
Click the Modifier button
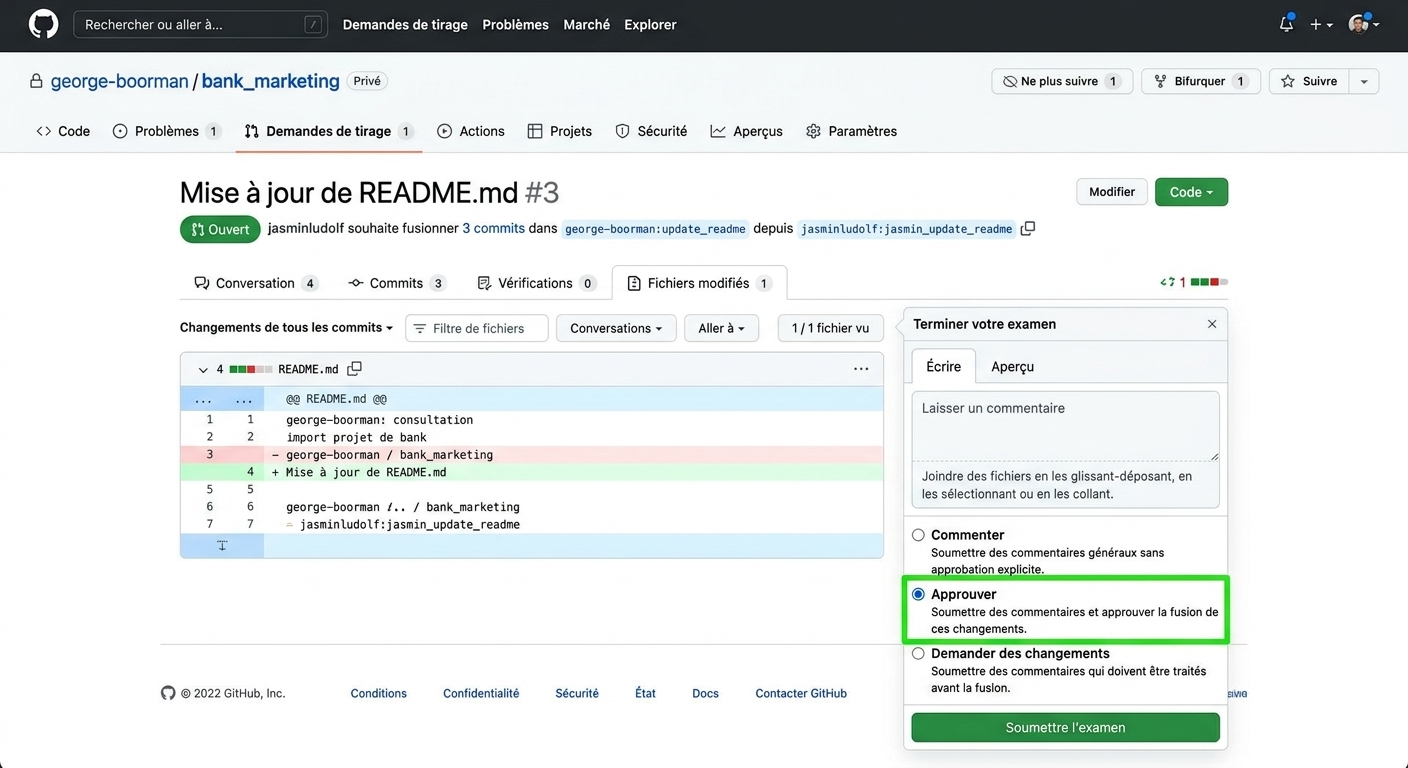pyautogui.click(x=1112, y=192)
